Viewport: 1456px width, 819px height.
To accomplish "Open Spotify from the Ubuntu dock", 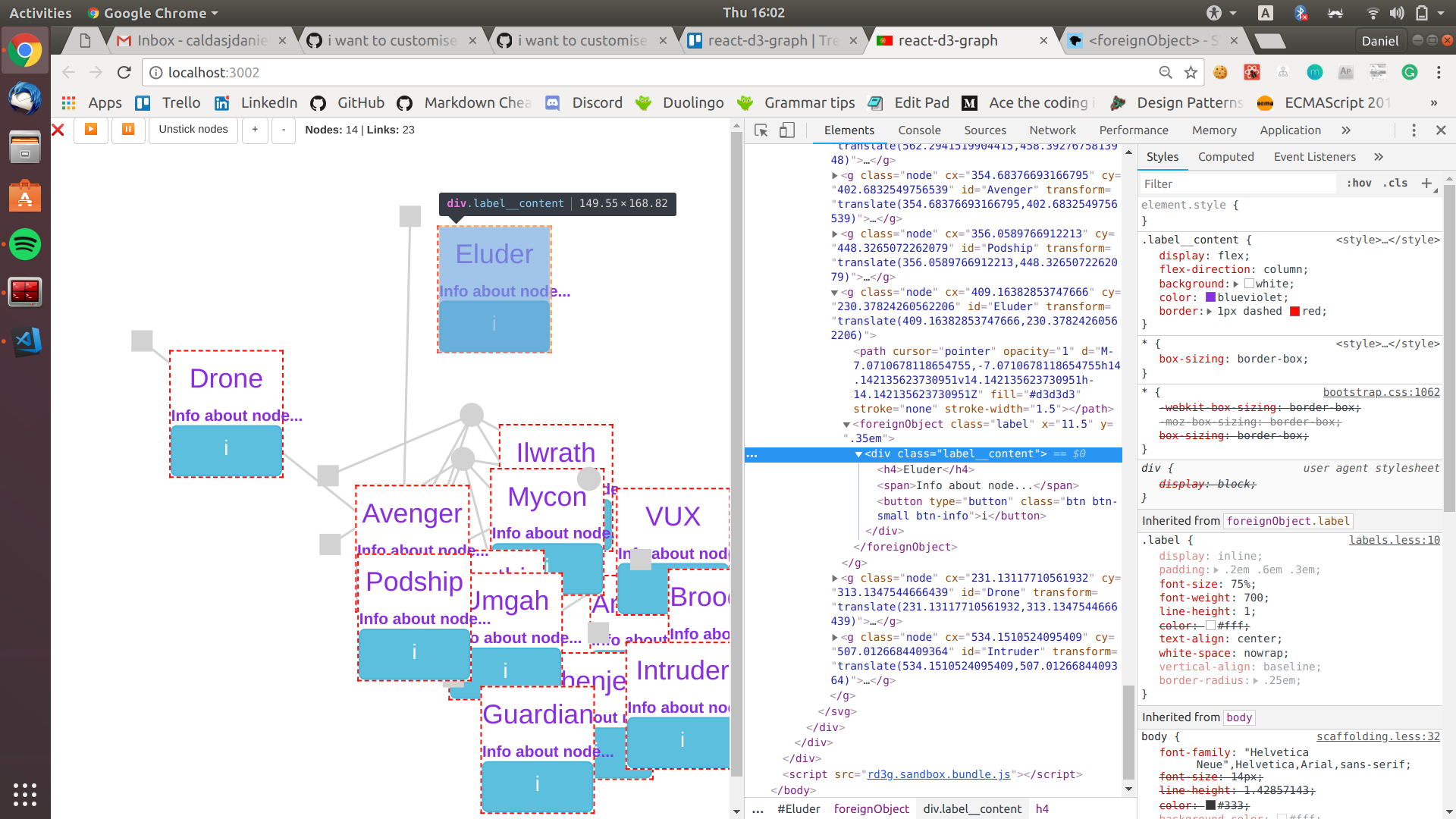I will pyautogui.click(x=25, y=244).
